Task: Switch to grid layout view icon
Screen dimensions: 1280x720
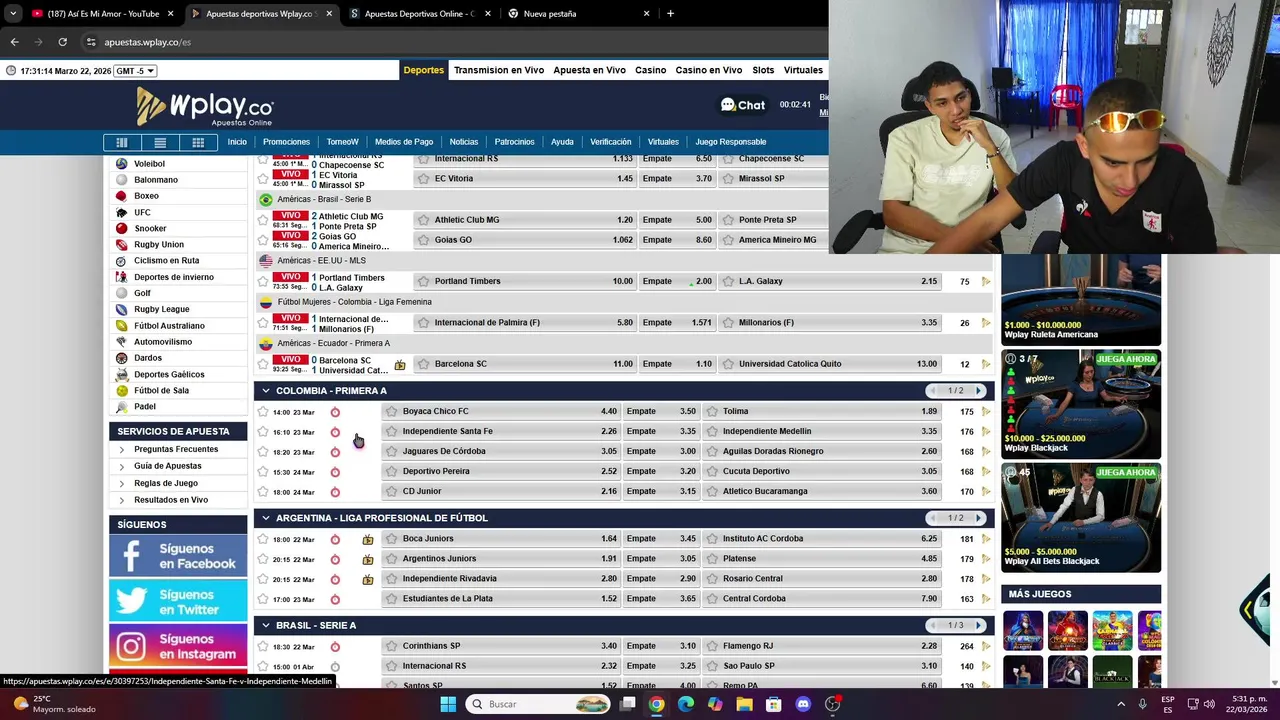Action: (x=198, y=142)
